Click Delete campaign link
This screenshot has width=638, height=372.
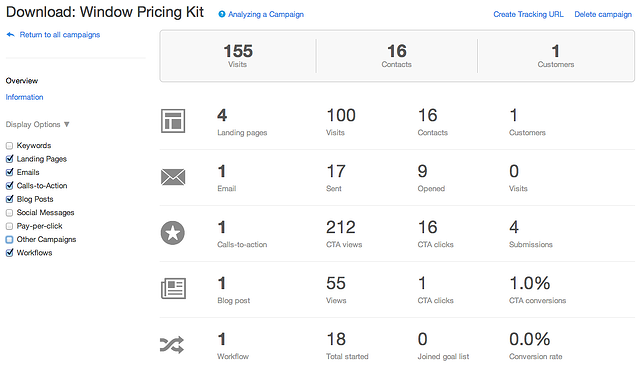[x=603, y=14]
